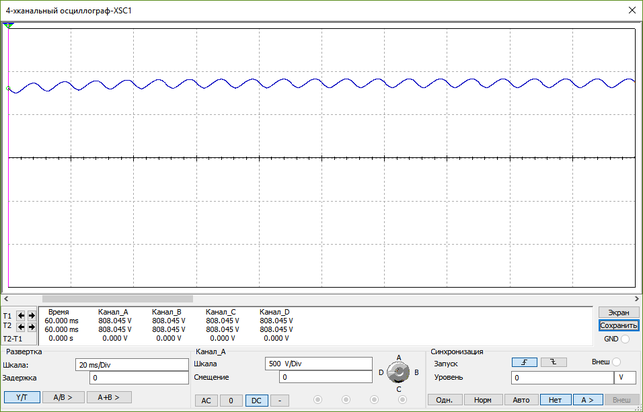Select third channel radio in Канал_A row
The width and height of the screenshot is (643, 412).
[374, 400]
